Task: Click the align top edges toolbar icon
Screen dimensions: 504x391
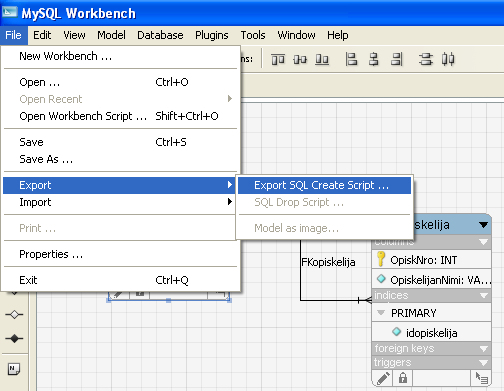Action: (278, 60)
